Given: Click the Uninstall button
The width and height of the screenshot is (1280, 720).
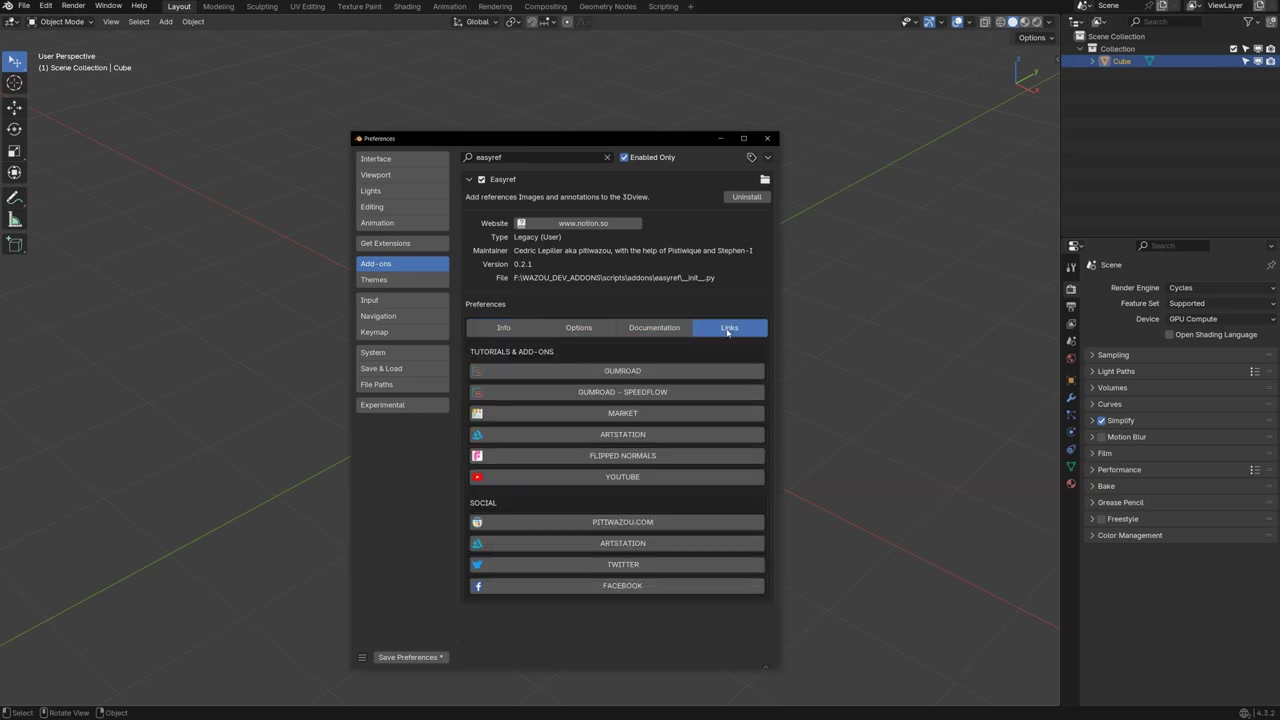Looking at the screenshot, I should [746, 197].
